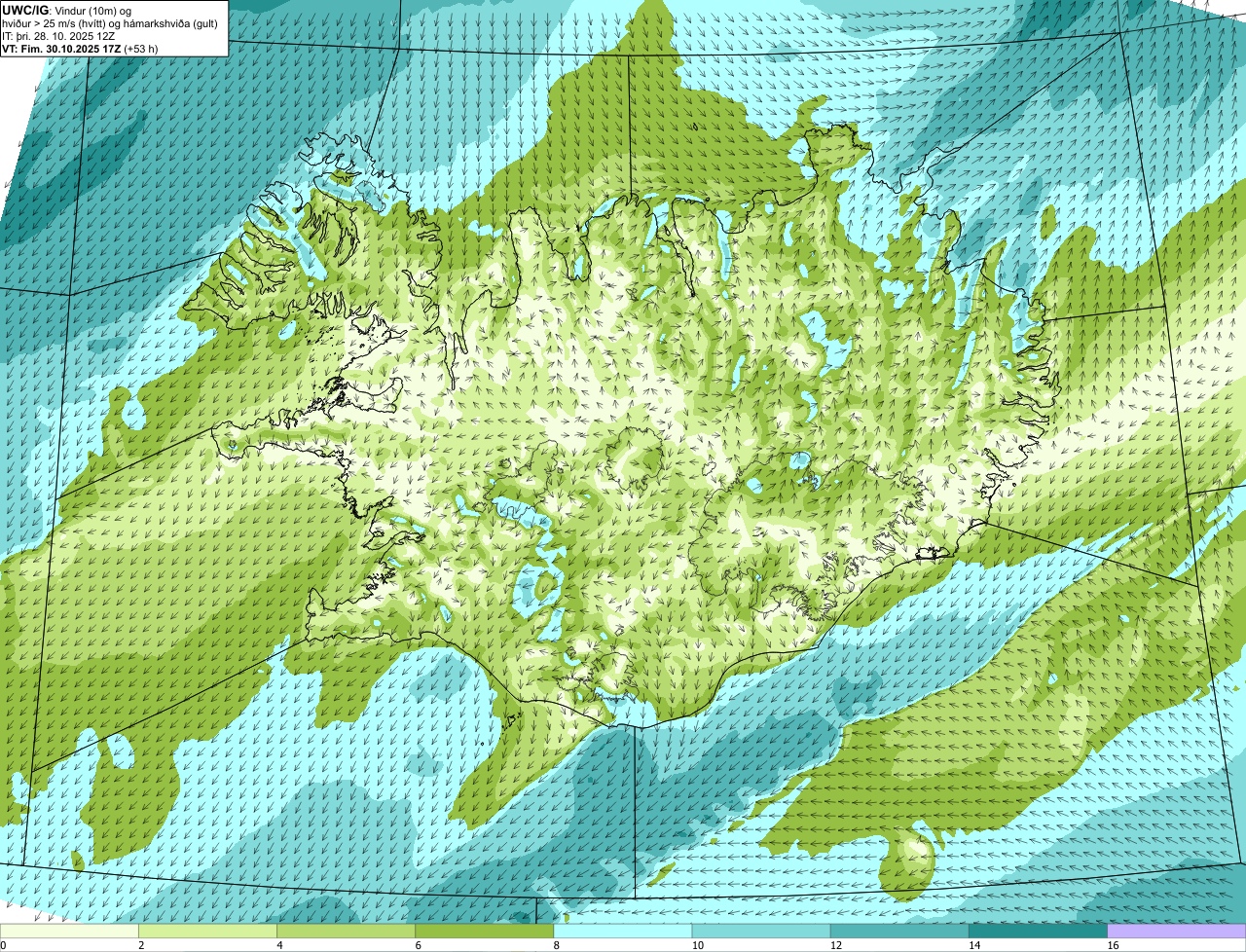Click the 6–8 m/s olive green legend segment

coord(485,932)
